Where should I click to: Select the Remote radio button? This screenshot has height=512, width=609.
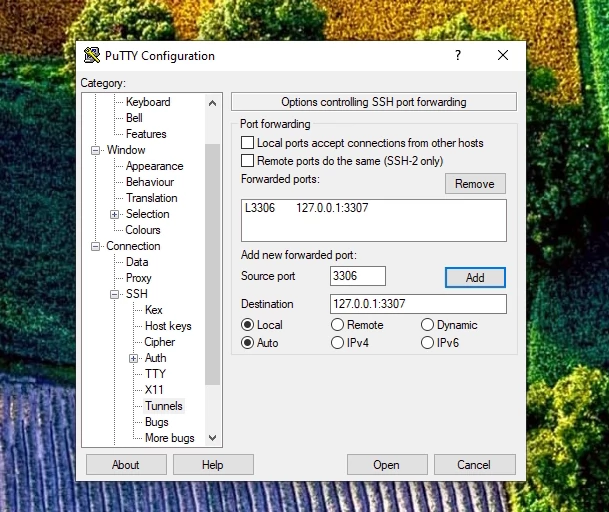337,324
